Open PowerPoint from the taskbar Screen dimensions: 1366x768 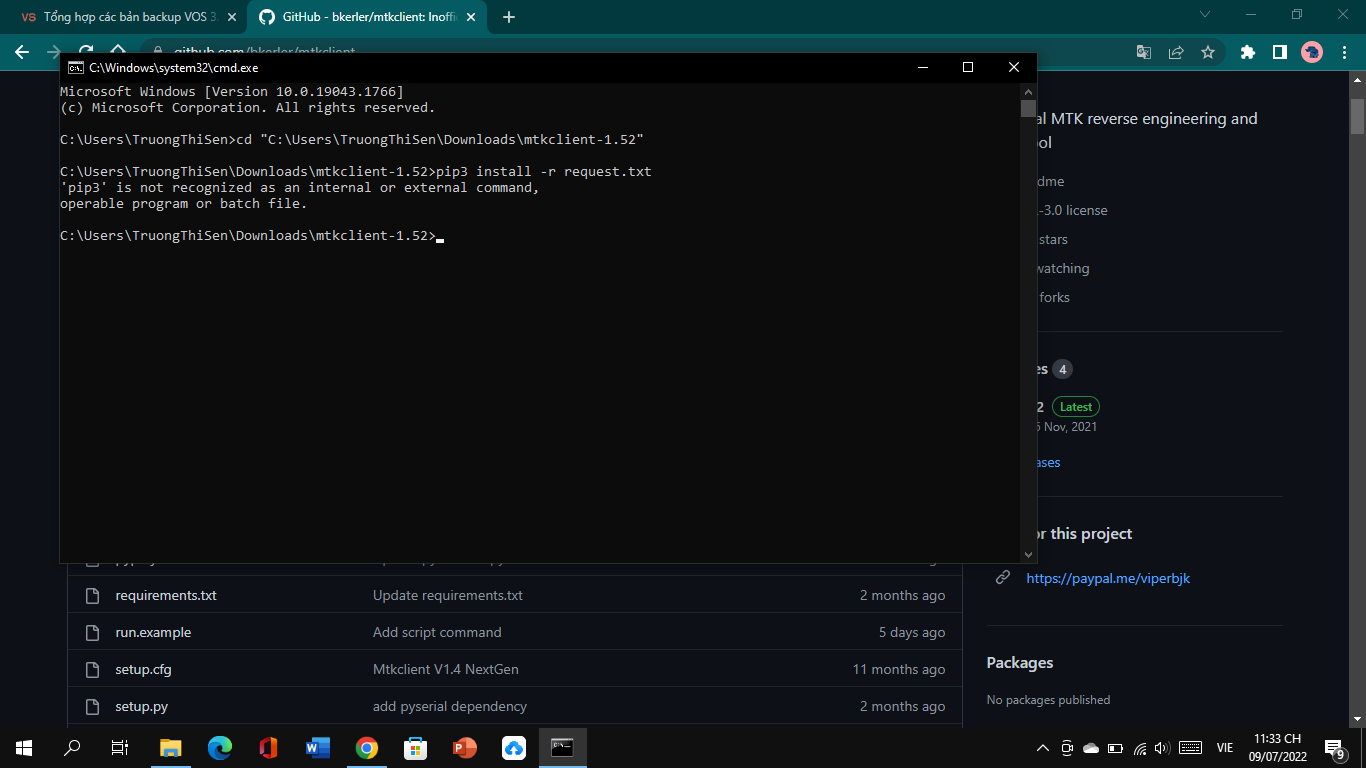click(x=465, y=748)
